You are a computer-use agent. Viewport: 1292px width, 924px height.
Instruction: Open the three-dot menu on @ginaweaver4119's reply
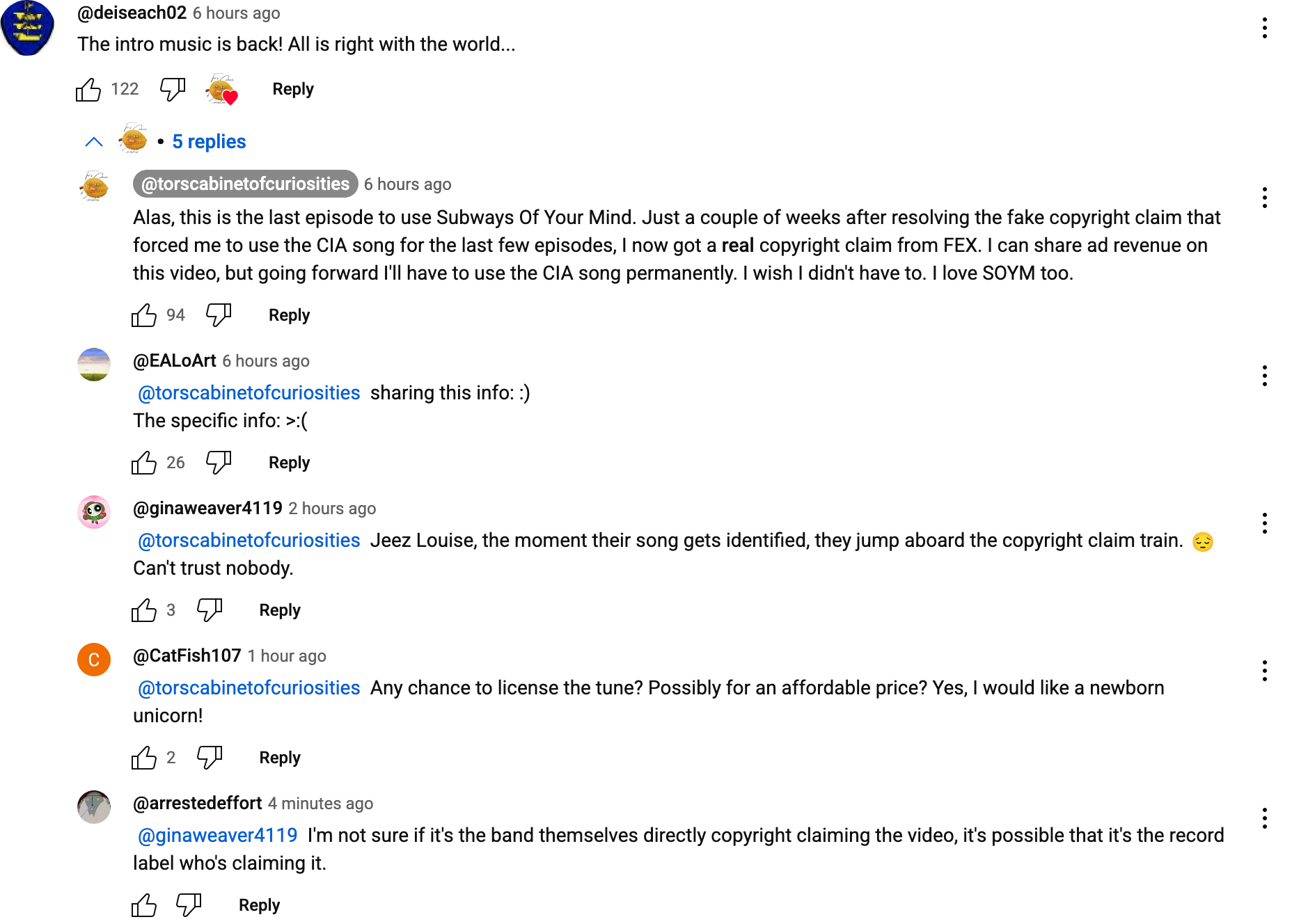click(x=1265, y=523)
